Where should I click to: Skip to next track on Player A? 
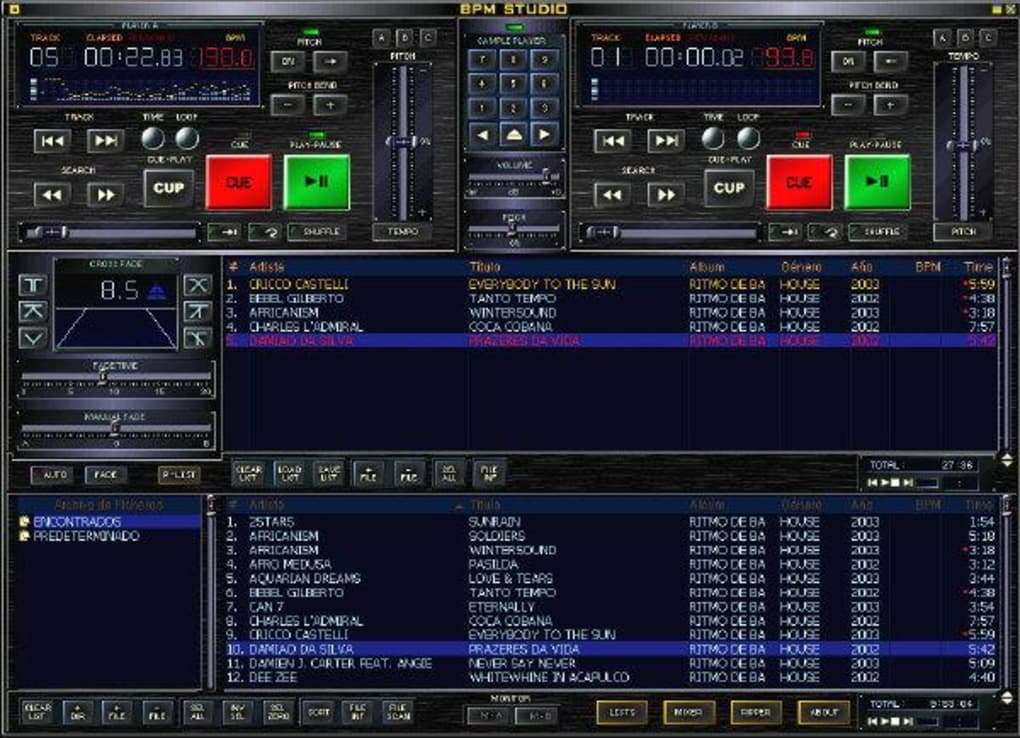[105, 141]
